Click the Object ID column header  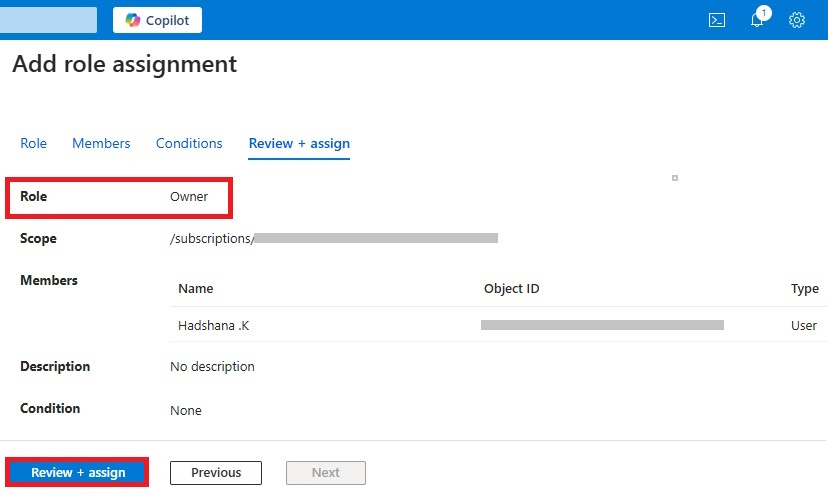(x=511, y=289)
